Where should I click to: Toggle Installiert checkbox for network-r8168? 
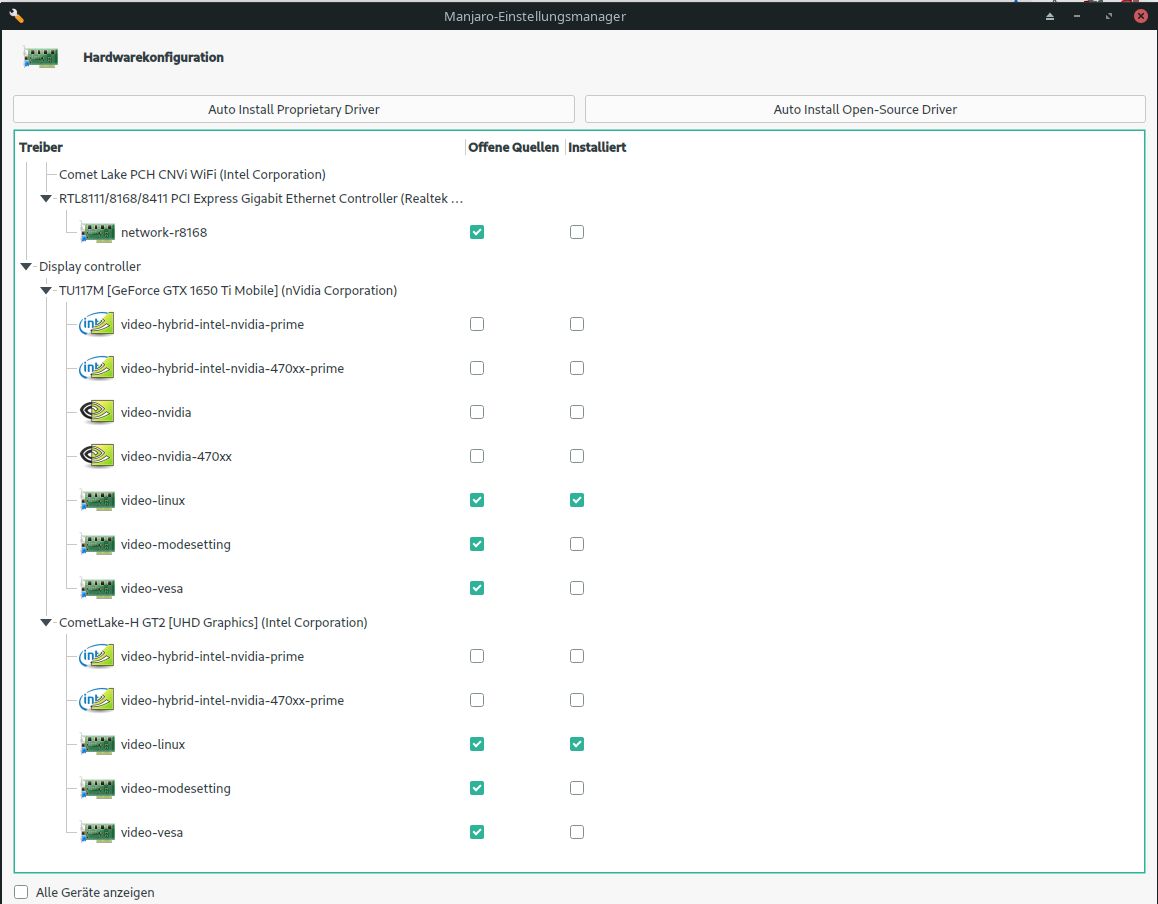[577, 232]
